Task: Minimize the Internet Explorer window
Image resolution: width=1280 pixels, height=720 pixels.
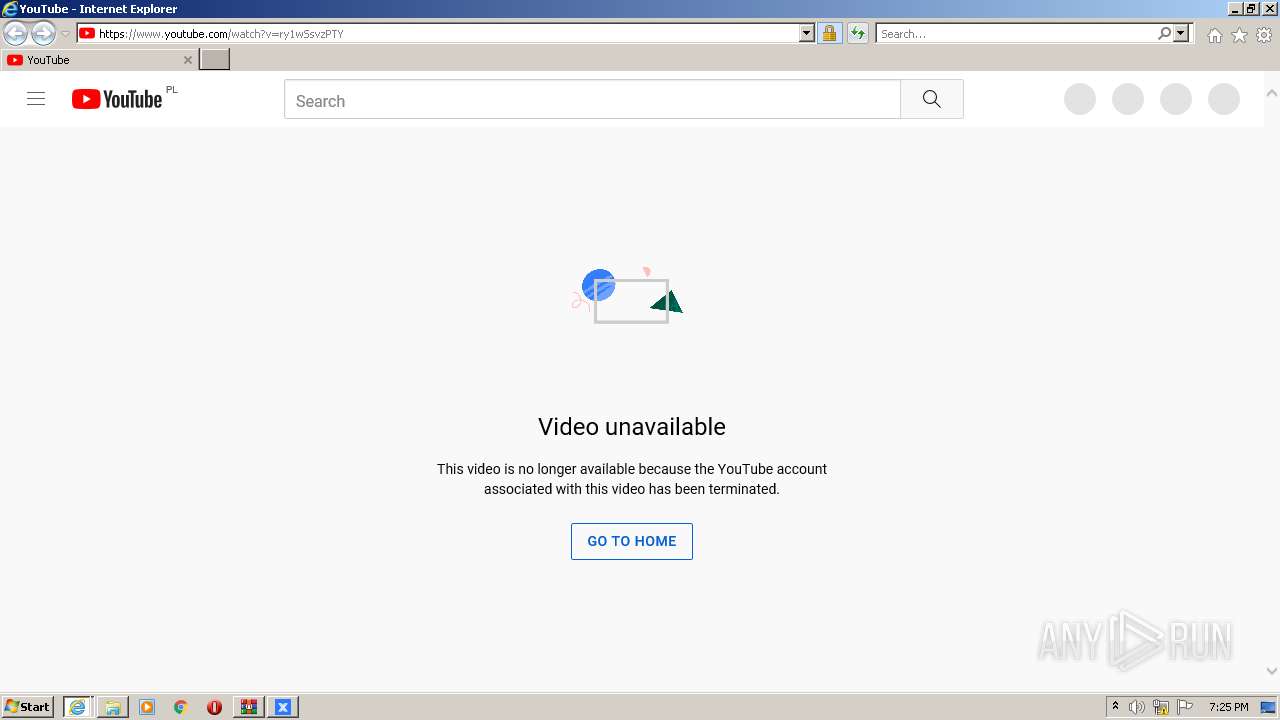Action: point(1234,9)
